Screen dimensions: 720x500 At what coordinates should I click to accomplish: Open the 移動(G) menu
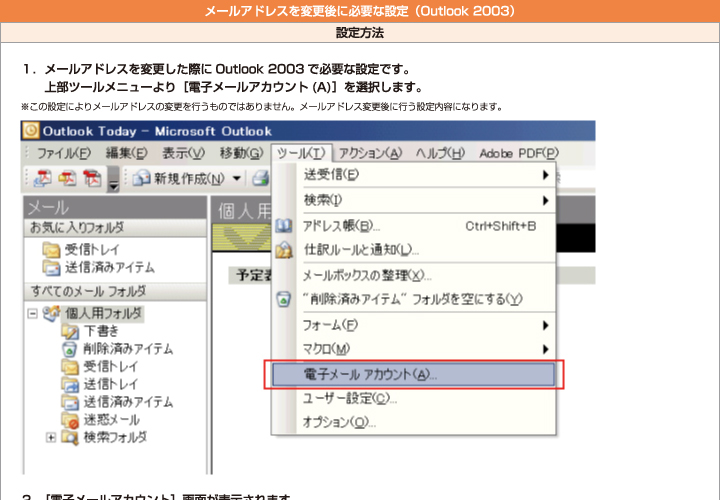point(241,153)
